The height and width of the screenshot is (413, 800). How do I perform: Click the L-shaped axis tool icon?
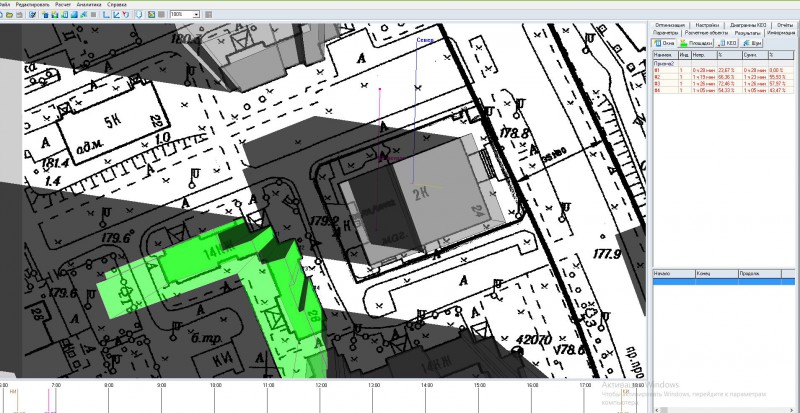click(x=106, y=14)
